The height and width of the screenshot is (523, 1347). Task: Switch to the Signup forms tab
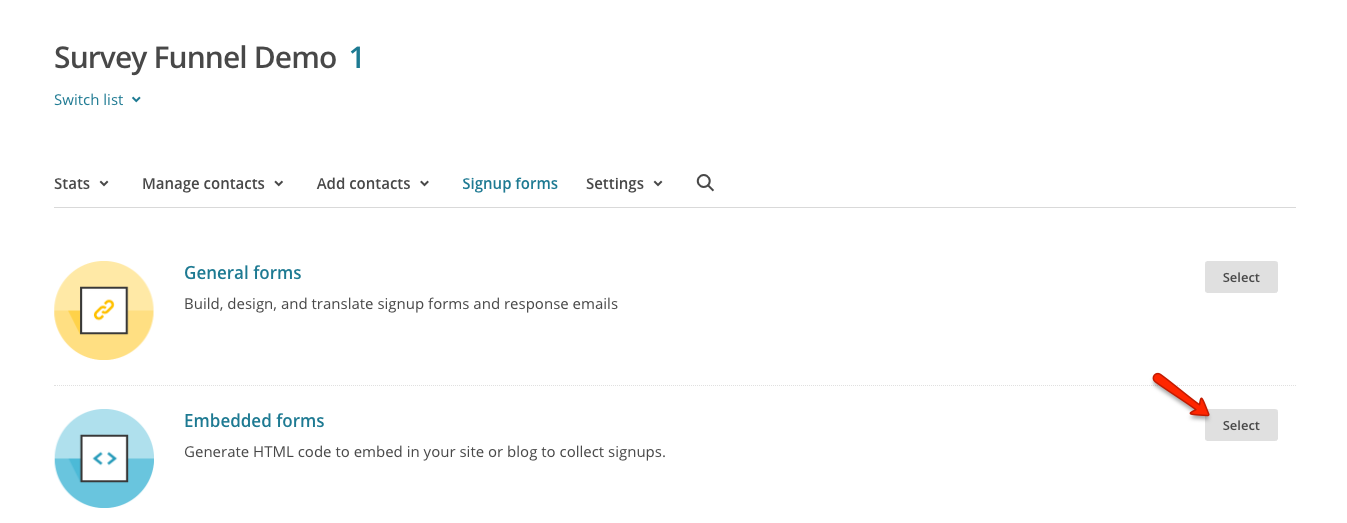pos(510,184)
